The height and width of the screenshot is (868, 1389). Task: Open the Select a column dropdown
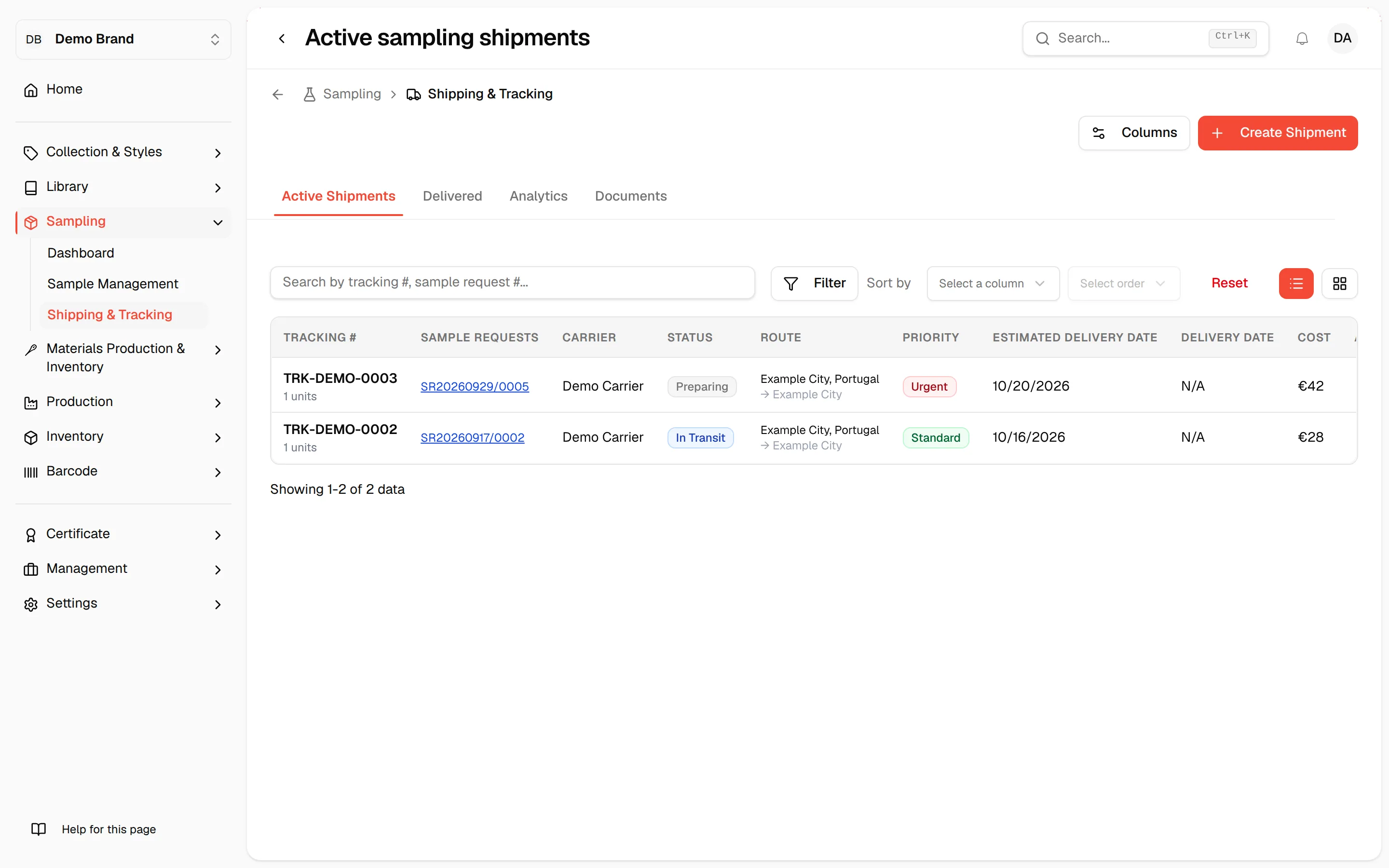pos(993,284)
